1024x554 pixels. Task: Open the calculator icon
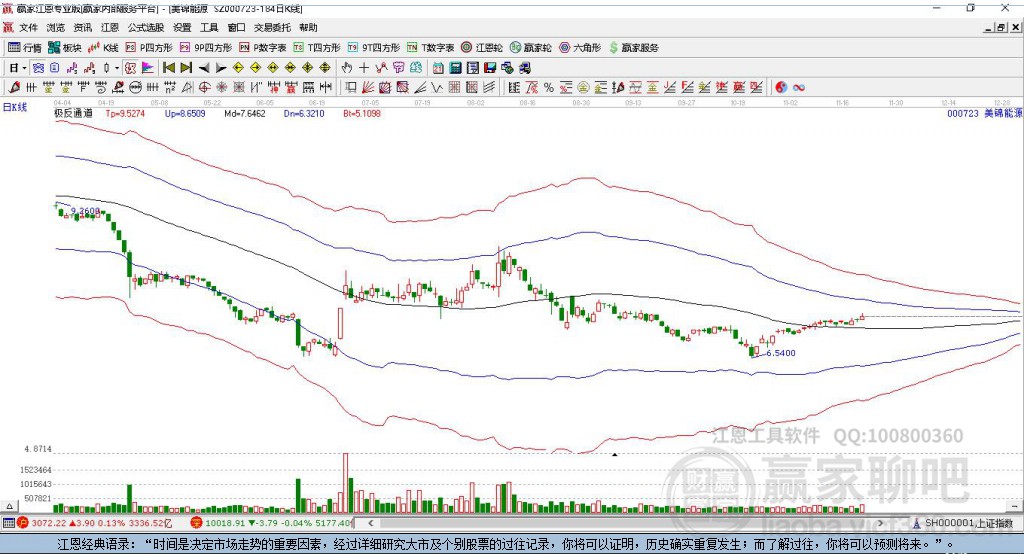[456, 68]
